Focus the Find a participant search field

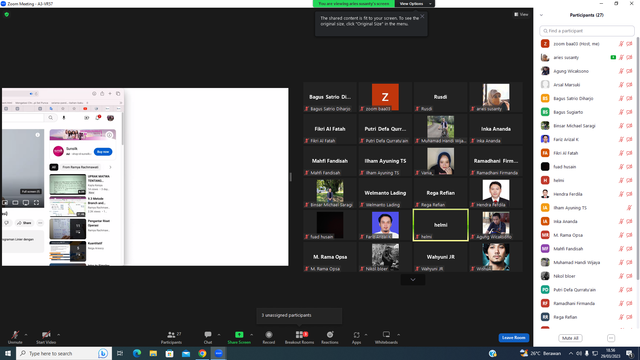[x=587, y=31]
